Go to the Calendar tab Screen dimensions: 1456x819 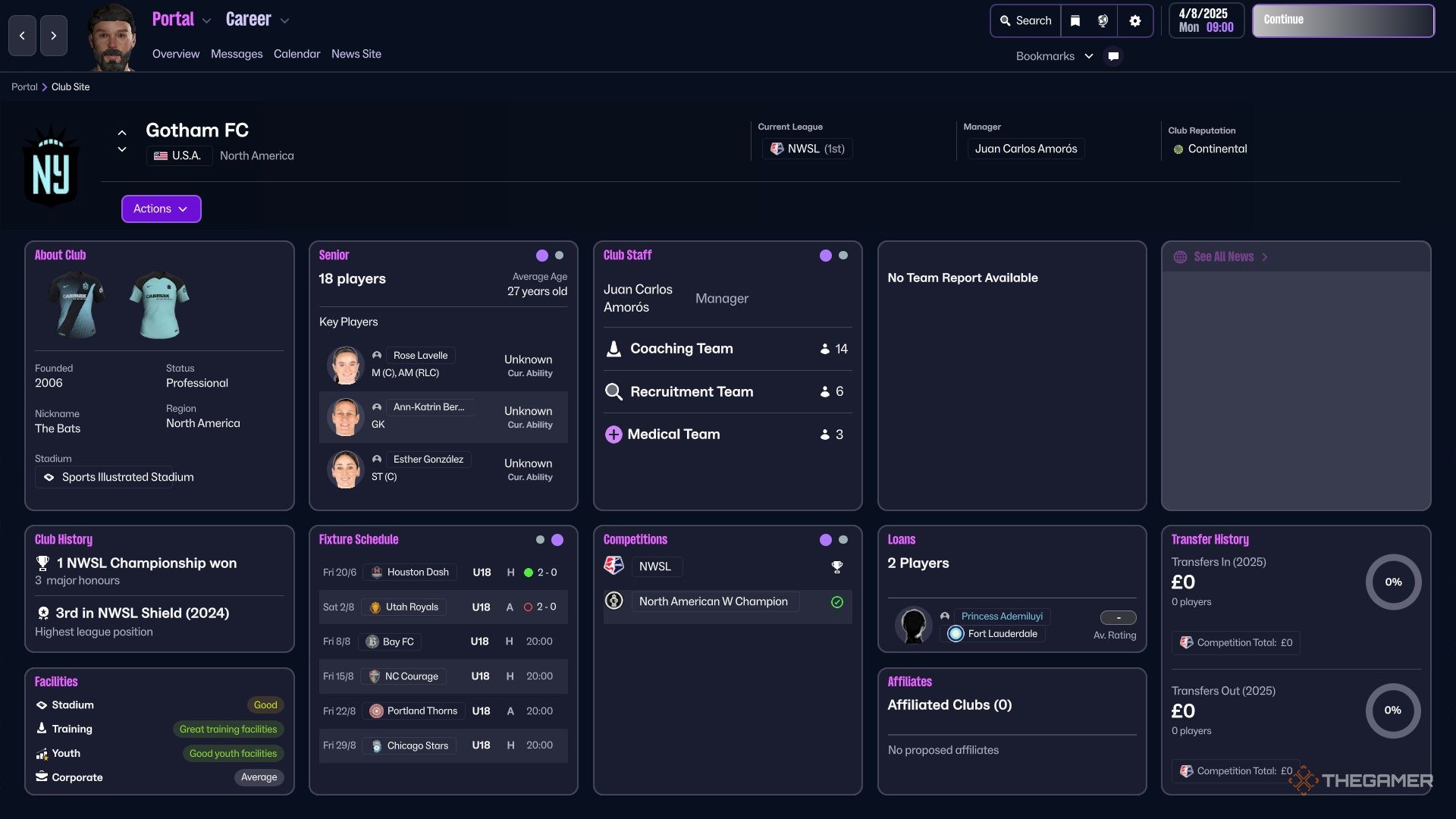coord(297,54)
